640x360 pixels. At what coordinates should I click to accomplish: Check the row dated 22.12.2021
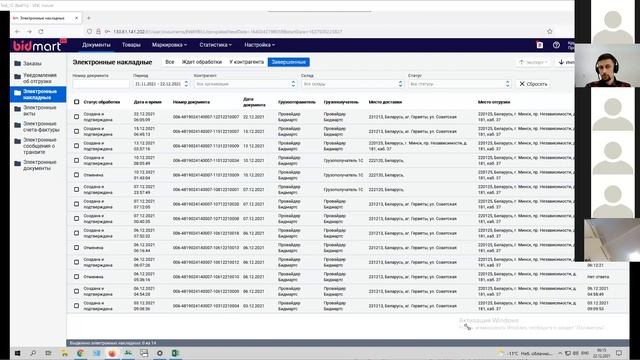pyautogui.click(x=76, y=117)
